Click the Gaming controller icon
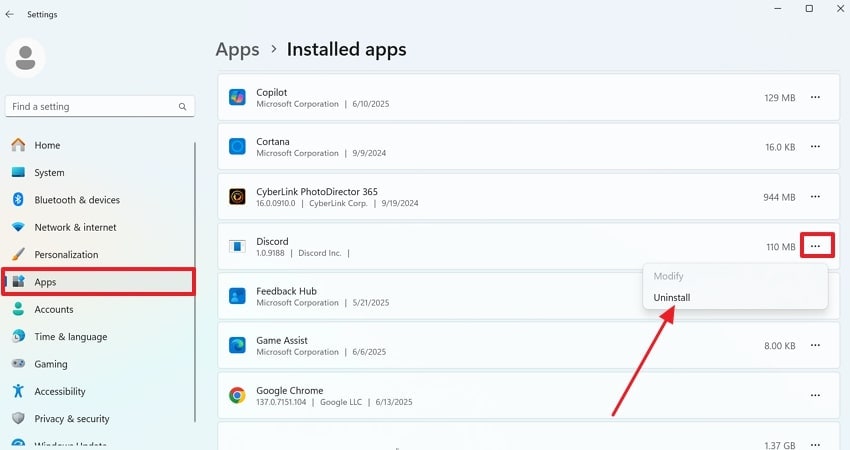Image resolution: width=850 pixels, height=450 pixels. click(18, 363)
